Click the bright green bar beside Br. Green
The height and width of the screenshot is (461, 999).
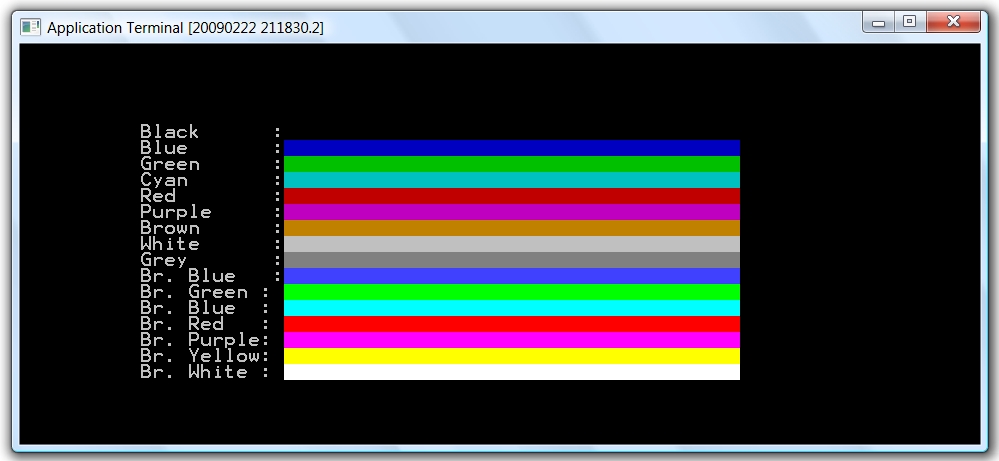(x=511, y=292)
